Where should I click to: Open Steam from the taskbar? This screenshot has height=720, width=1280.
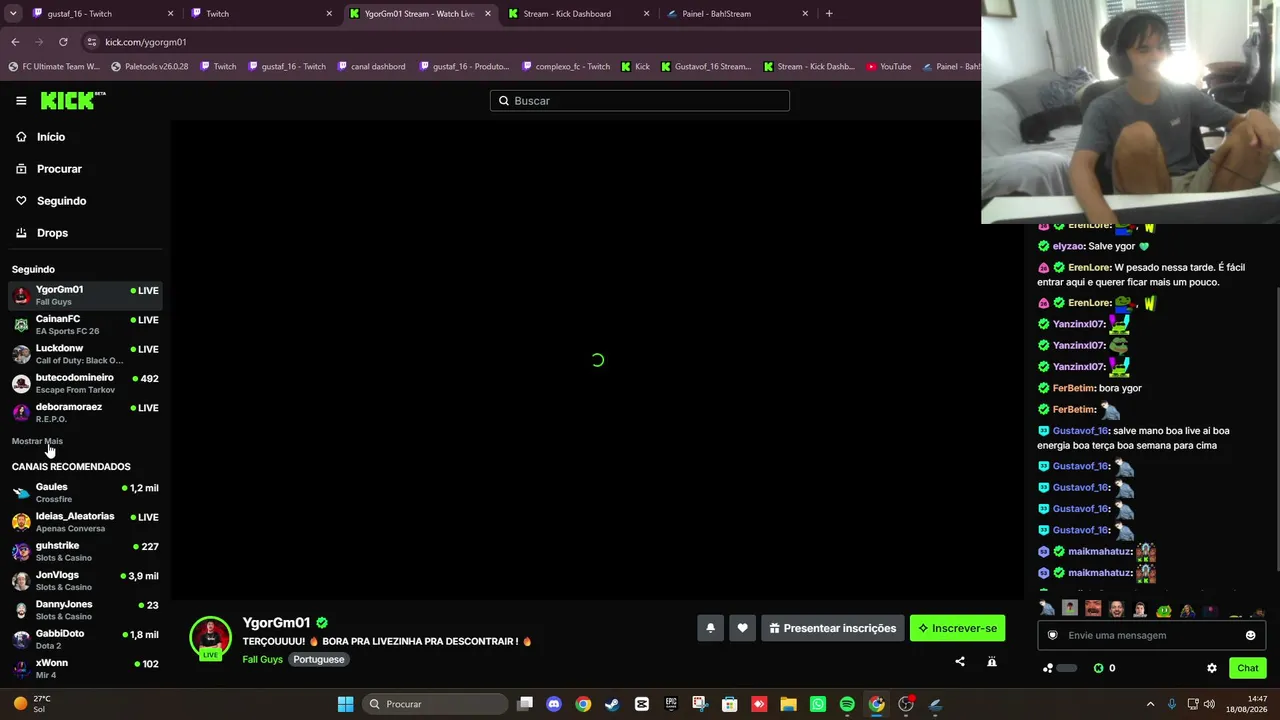click(612, 704)
